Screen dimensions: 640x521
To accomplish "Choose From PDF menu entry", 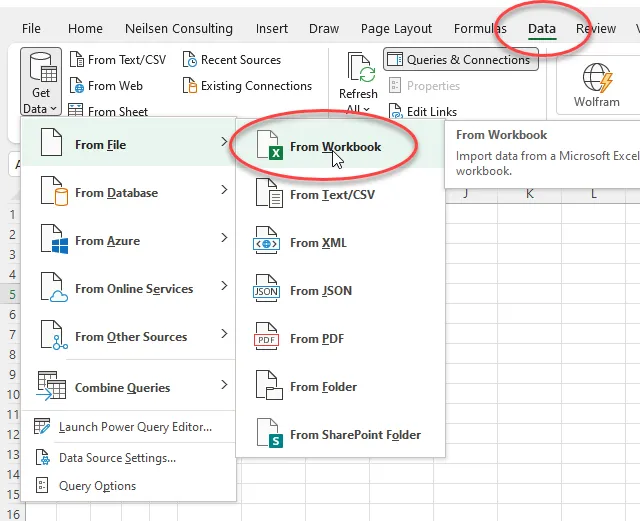I will [340, 338].
